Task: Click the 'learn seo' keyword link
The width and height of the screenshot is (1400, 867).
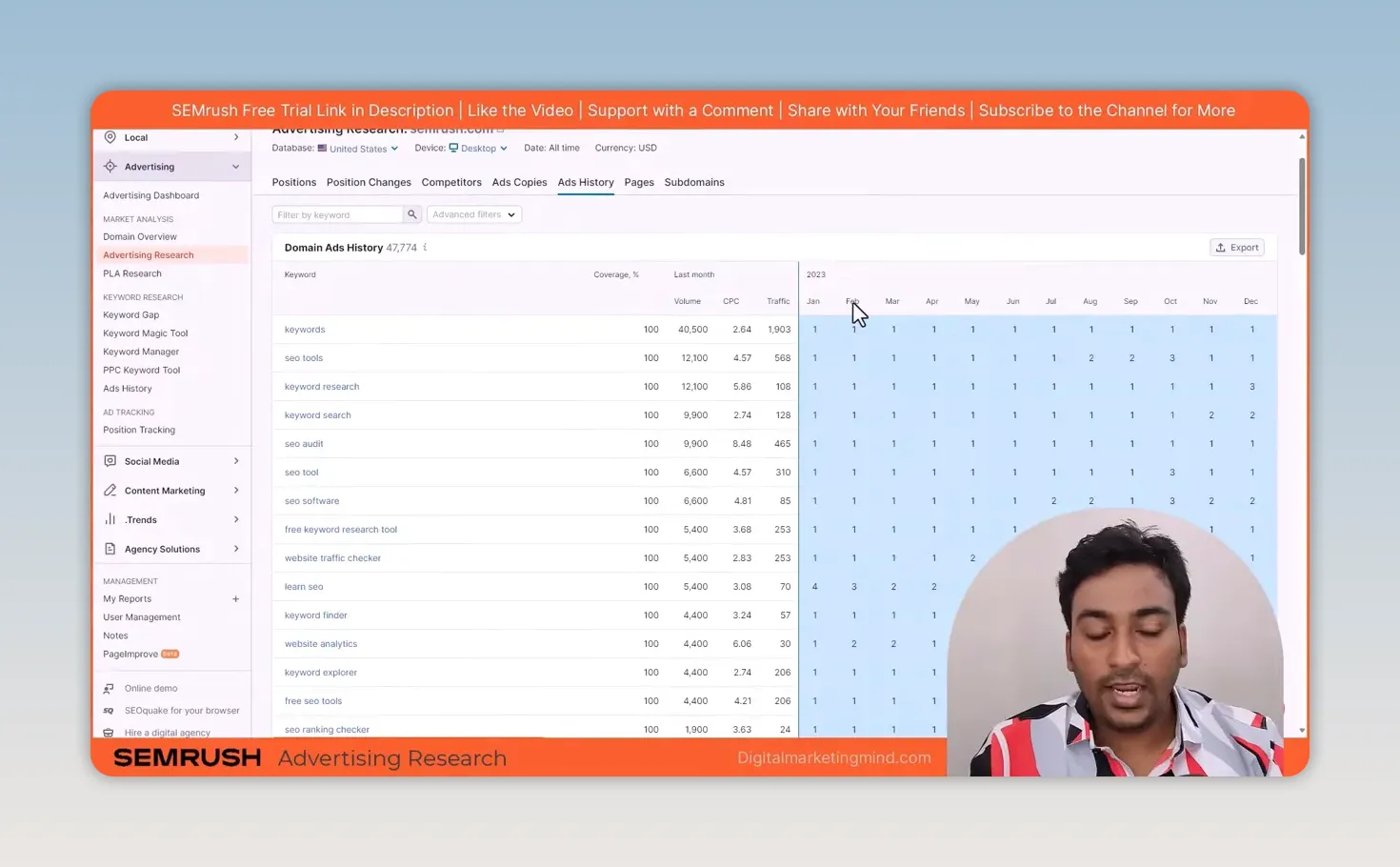Action: tap(304, 587)
